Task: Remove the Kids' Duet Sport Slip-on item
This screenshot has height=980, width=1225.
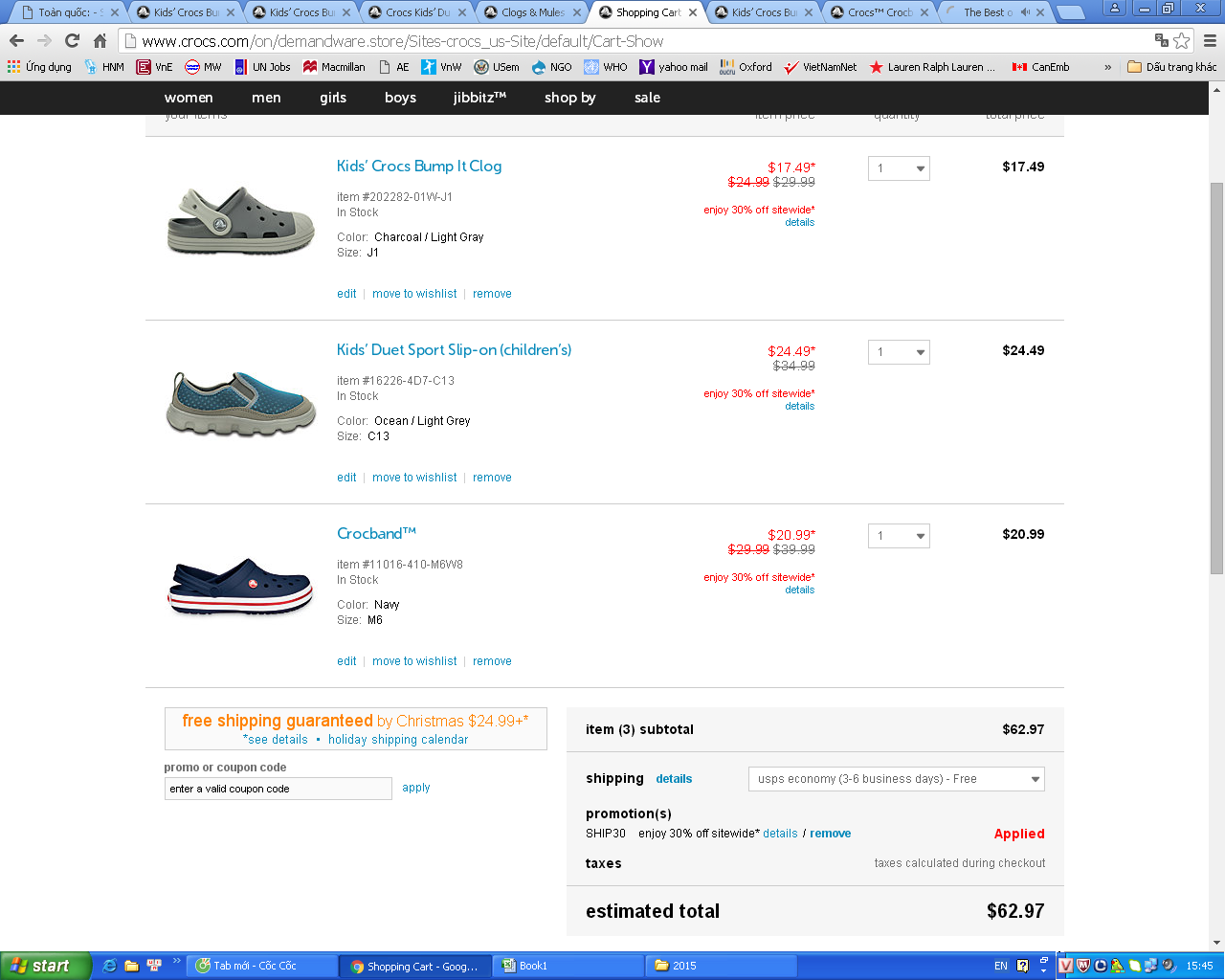Action: 492,478
